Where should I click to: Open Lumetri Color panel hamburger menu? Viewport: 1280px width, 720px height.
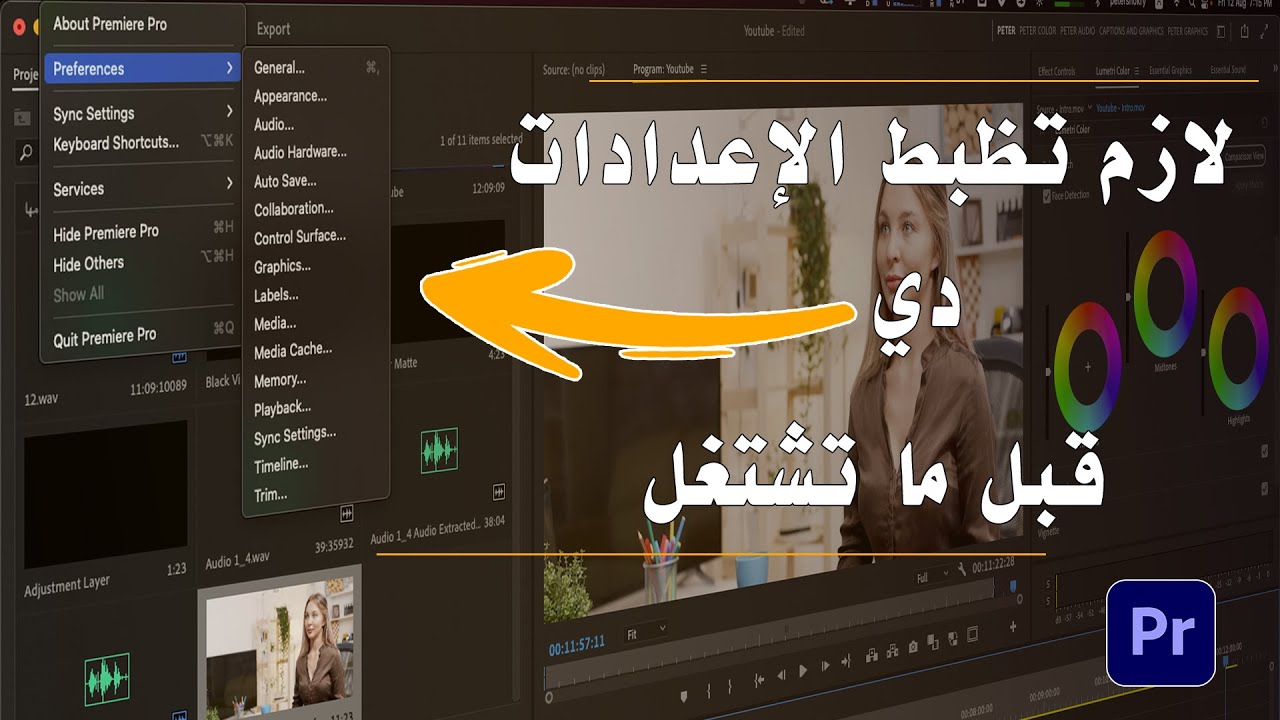pos(1137,71)
